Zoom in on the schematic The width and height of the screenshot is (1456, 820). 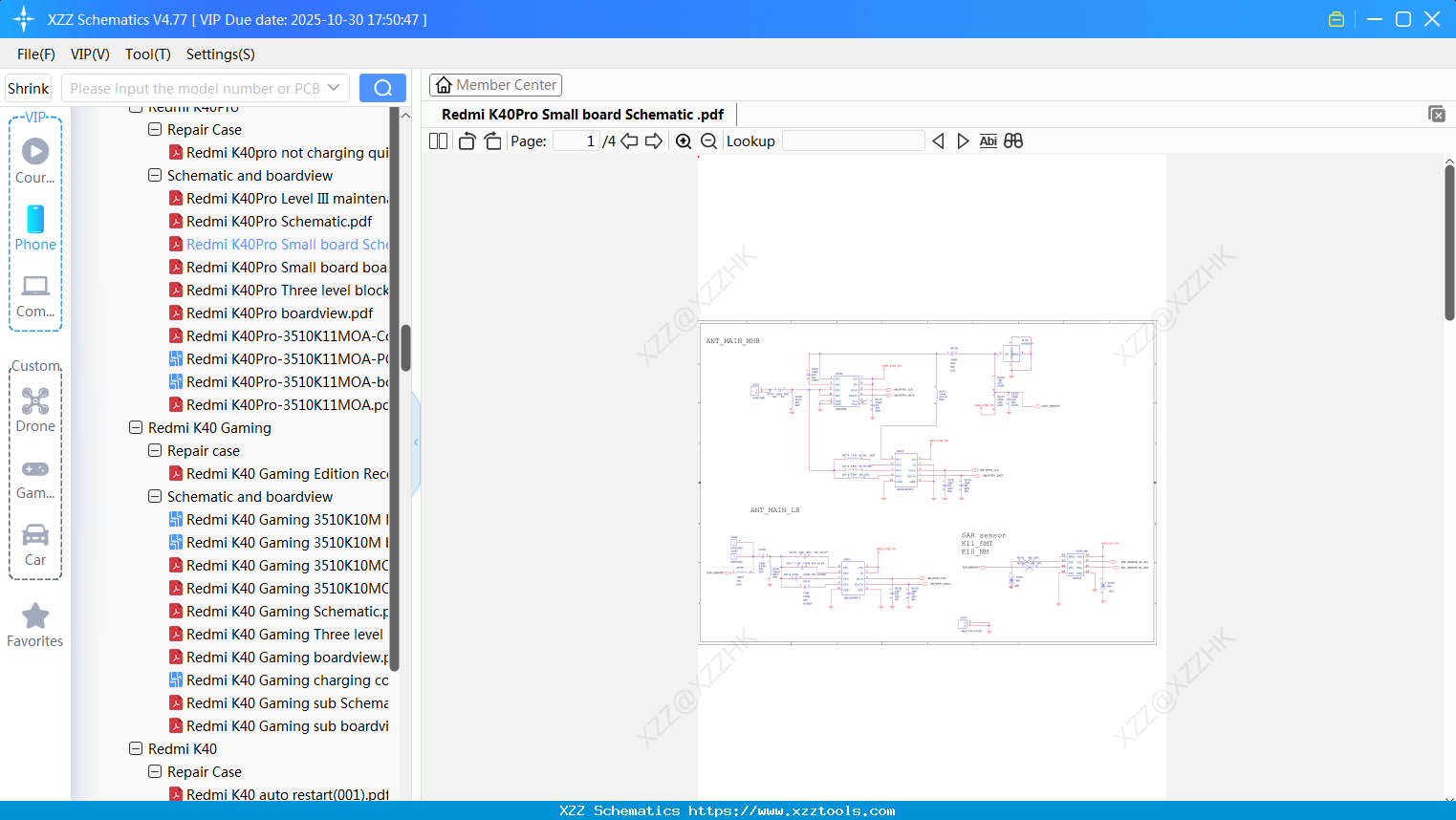684,141
